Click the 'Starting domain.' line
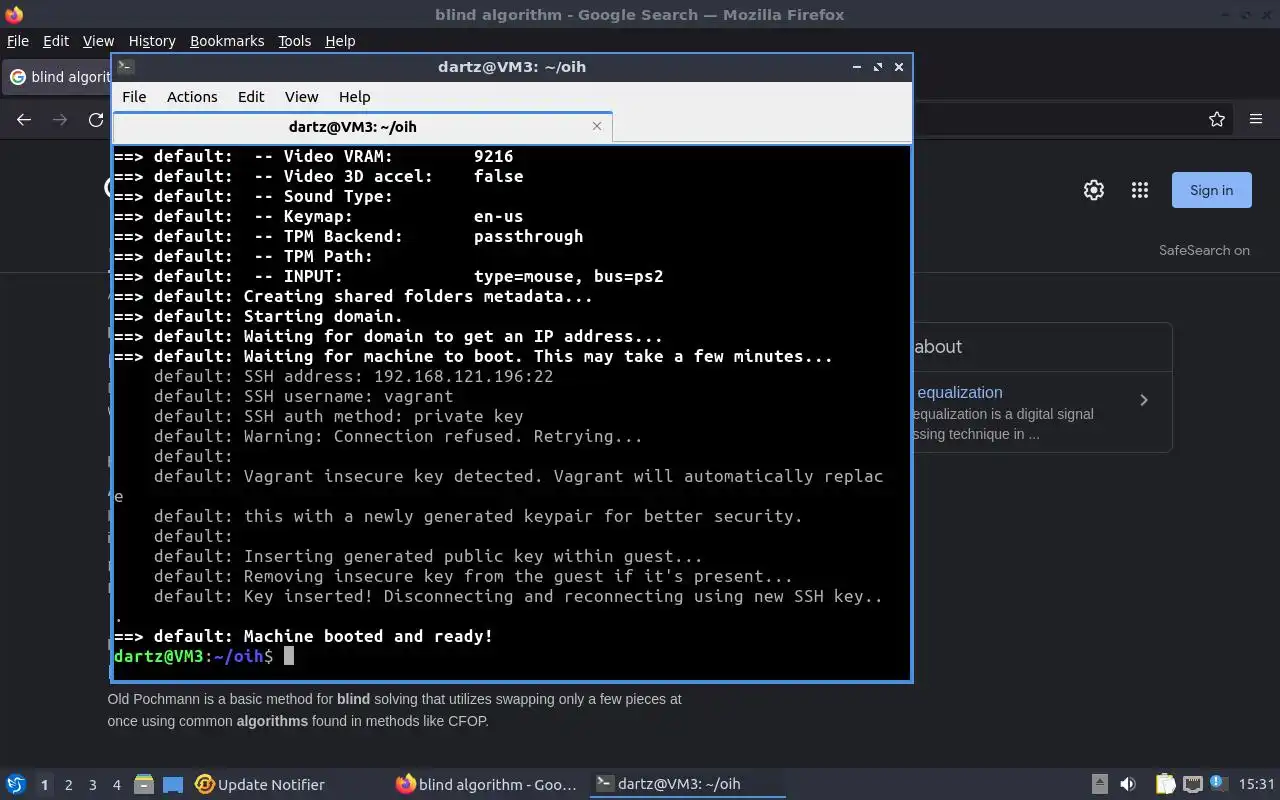 [323, 316]
